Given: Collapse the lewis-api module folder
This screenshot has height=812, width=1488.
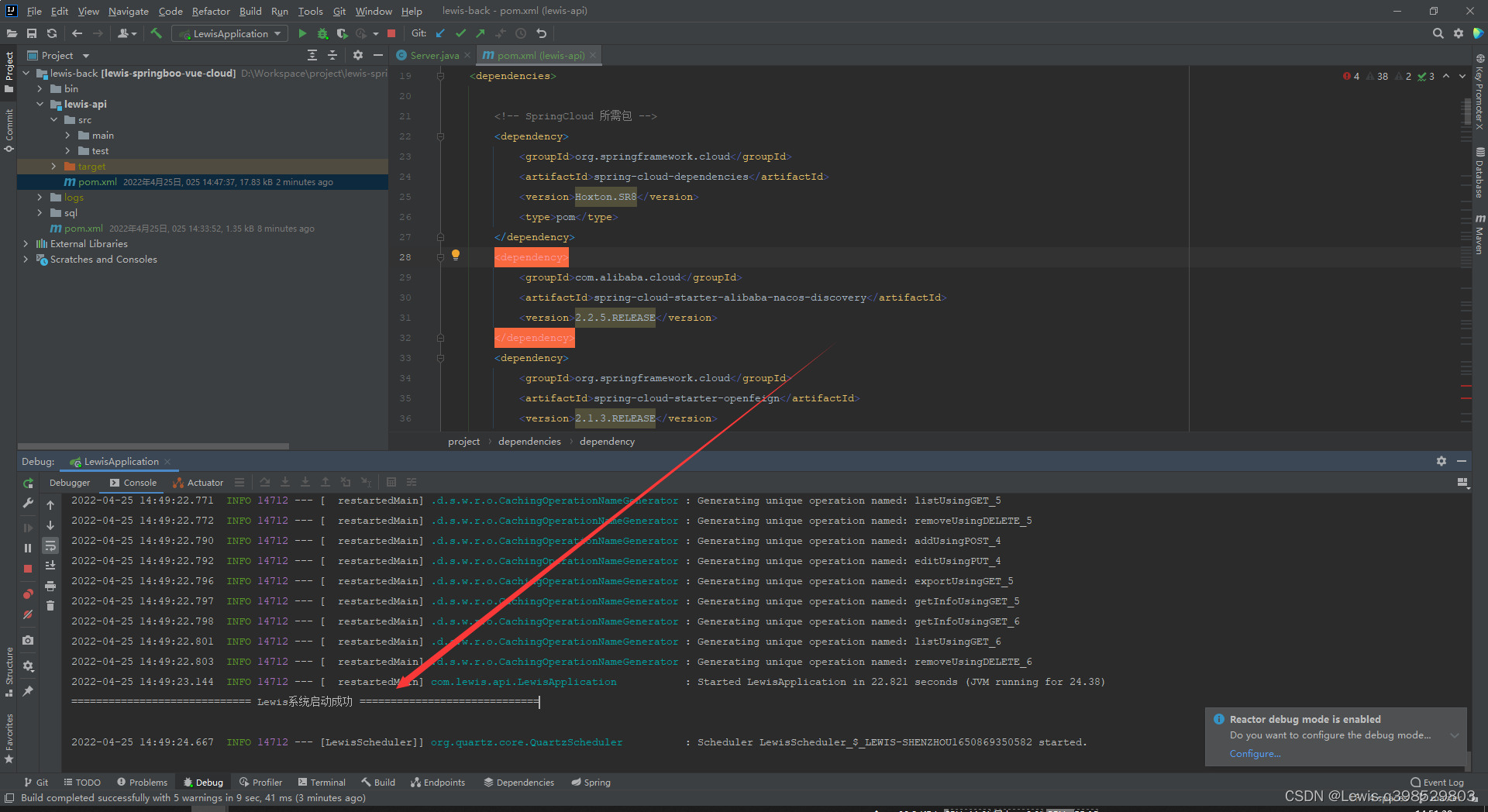Looking at the screenshot, I should [x=40, y=105].
